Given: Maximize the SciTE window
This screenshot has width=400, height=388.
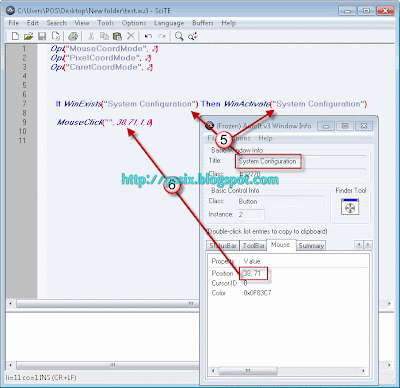Looking at the screenshot, I should pyautogui.click(x=366, y=11).
